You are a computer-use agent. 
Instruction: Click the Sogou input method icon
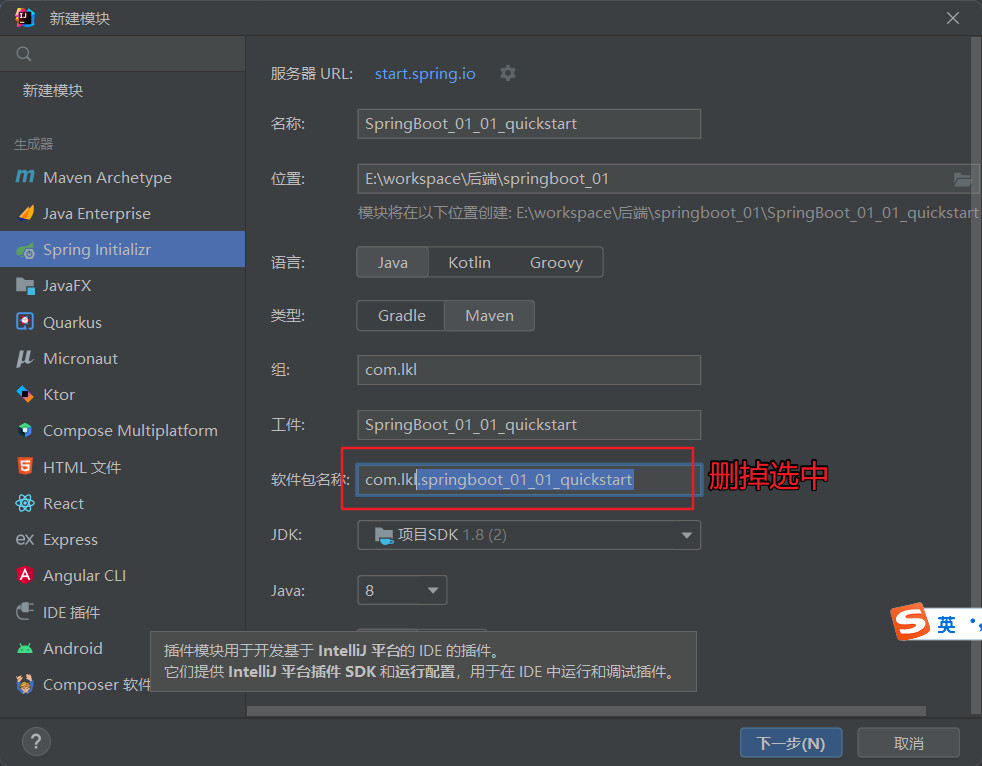click(911, 621)
